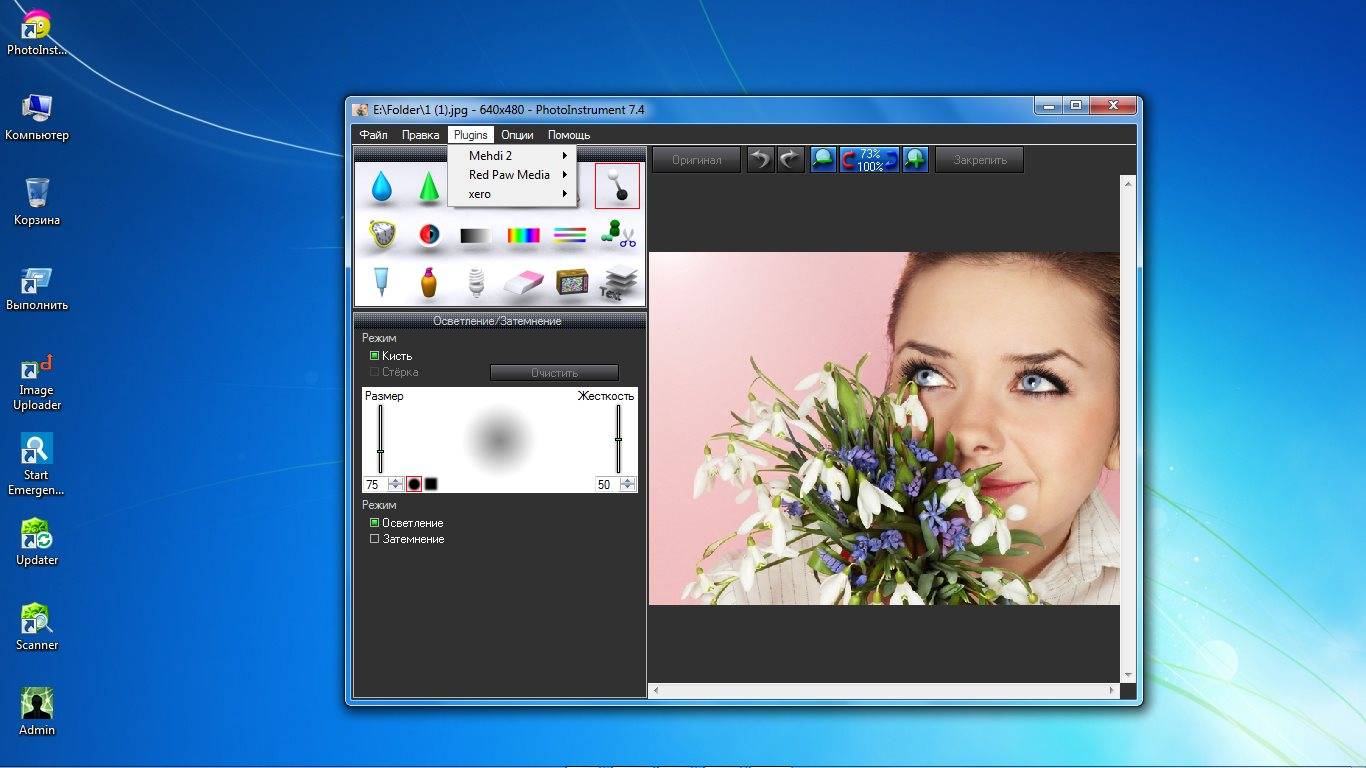Select the blue water drop blur tool
The height and width of the screenshot is (768, 1366).
click(x=381, y=186)
